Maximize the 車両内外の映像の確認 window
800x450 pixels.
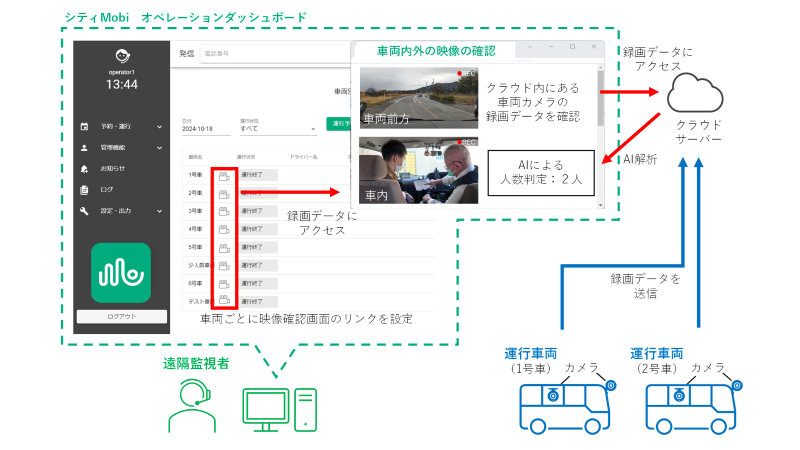click(572, 46)
